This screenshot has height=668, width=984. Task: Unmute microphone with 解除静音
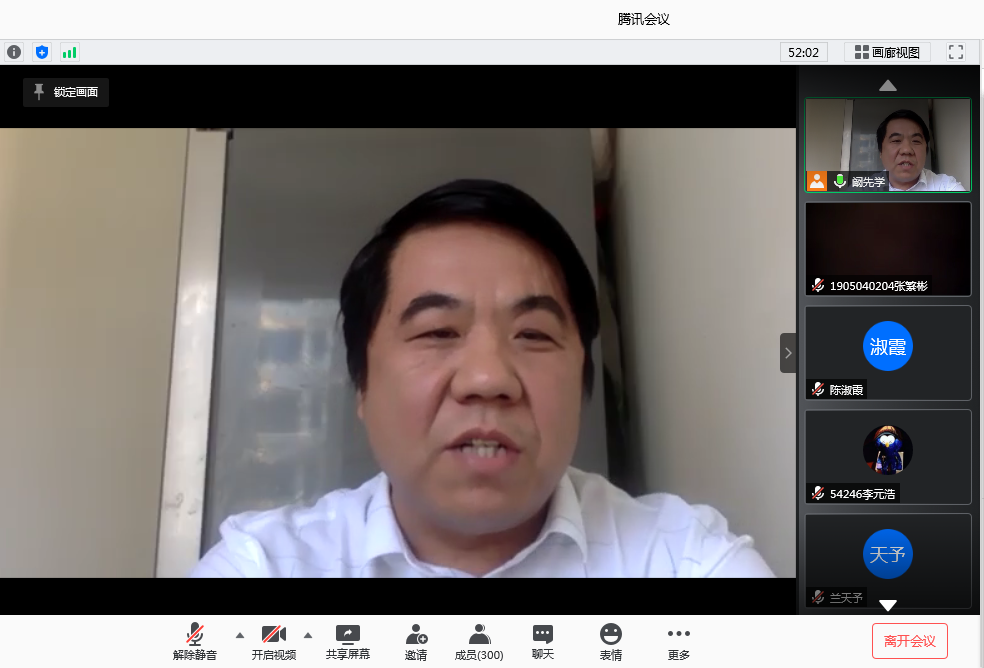(194, 641)
